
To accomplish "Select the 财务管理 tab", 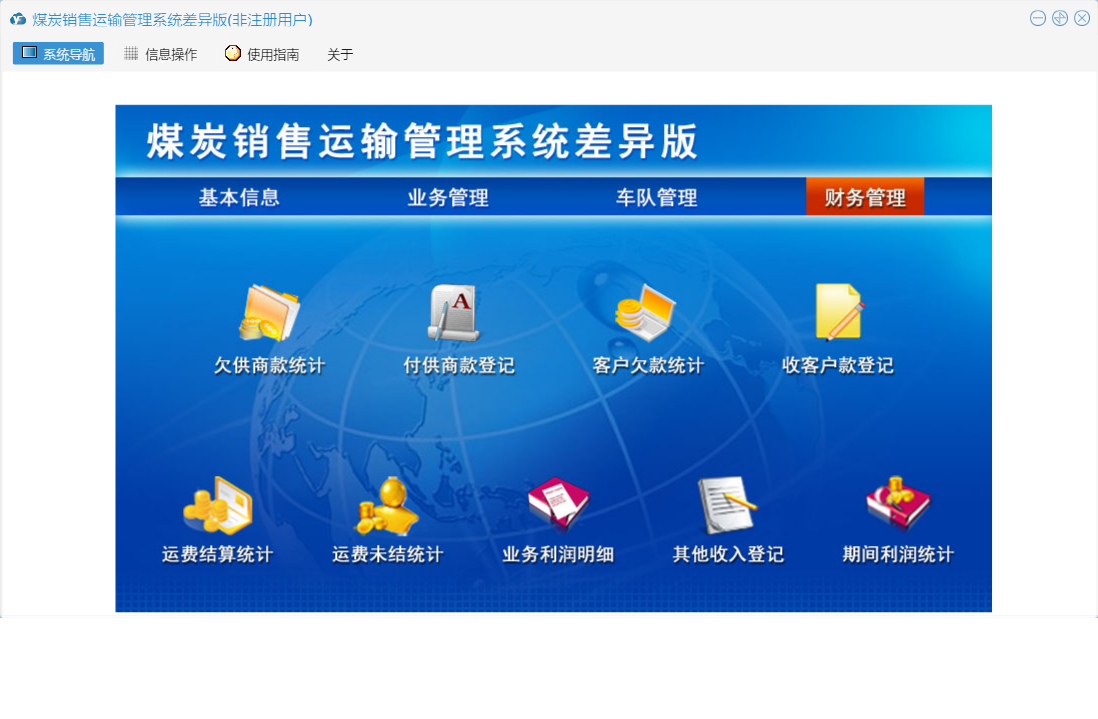I will coord(865,198).
